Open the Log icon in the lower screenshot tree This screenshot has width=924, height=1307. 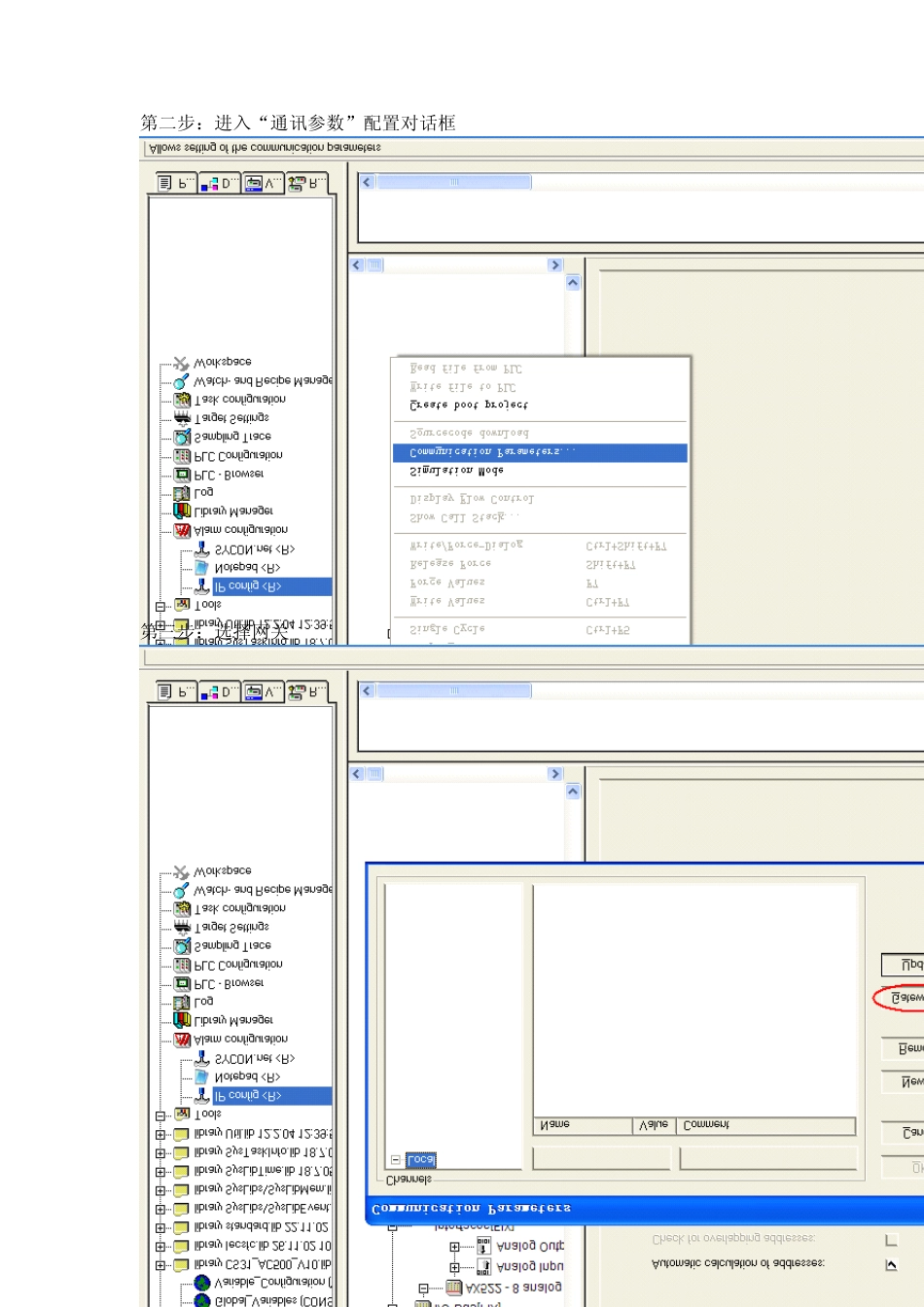click(182, 1002)
